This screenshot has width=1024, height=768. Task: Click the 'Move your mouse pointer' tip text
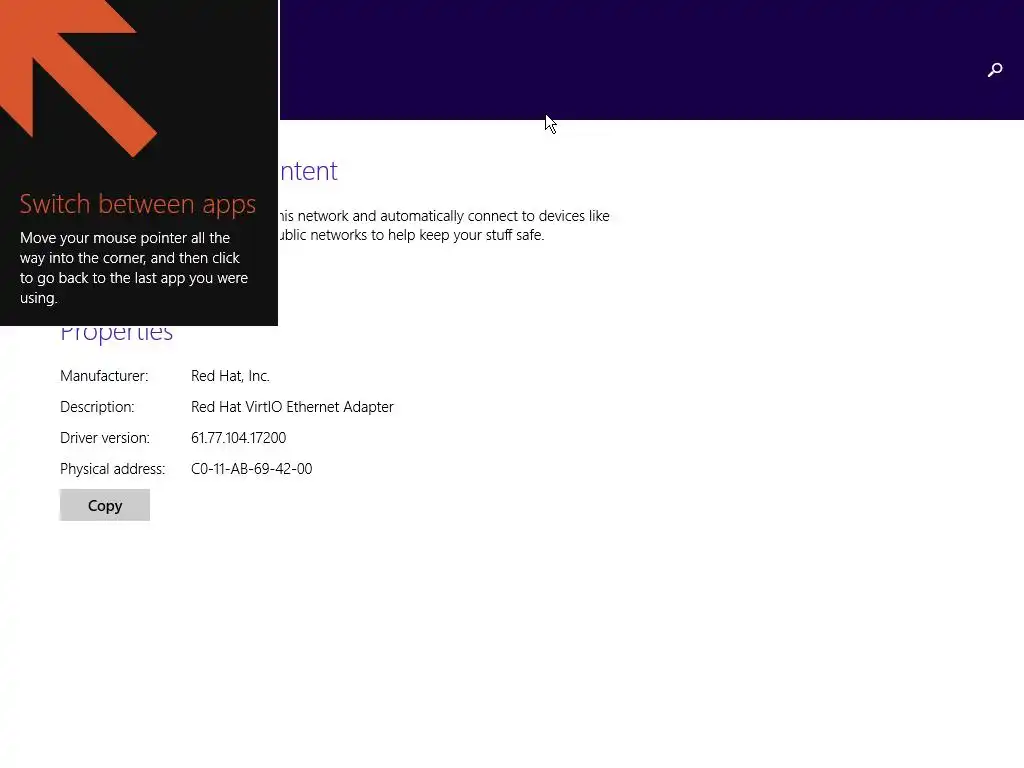coord(134,268)
